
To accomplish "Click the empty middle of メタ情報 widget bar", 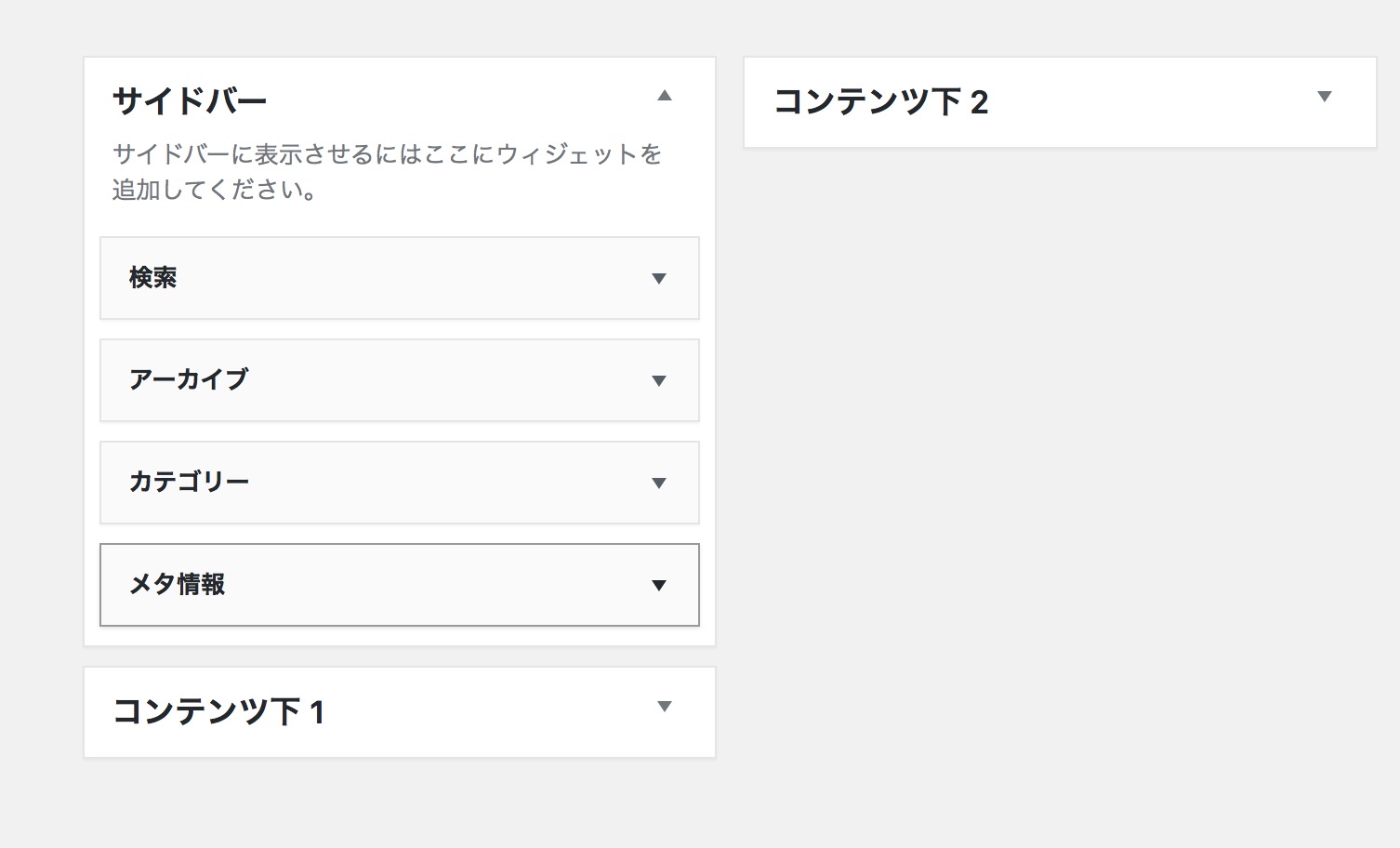I will pos(437,585).
